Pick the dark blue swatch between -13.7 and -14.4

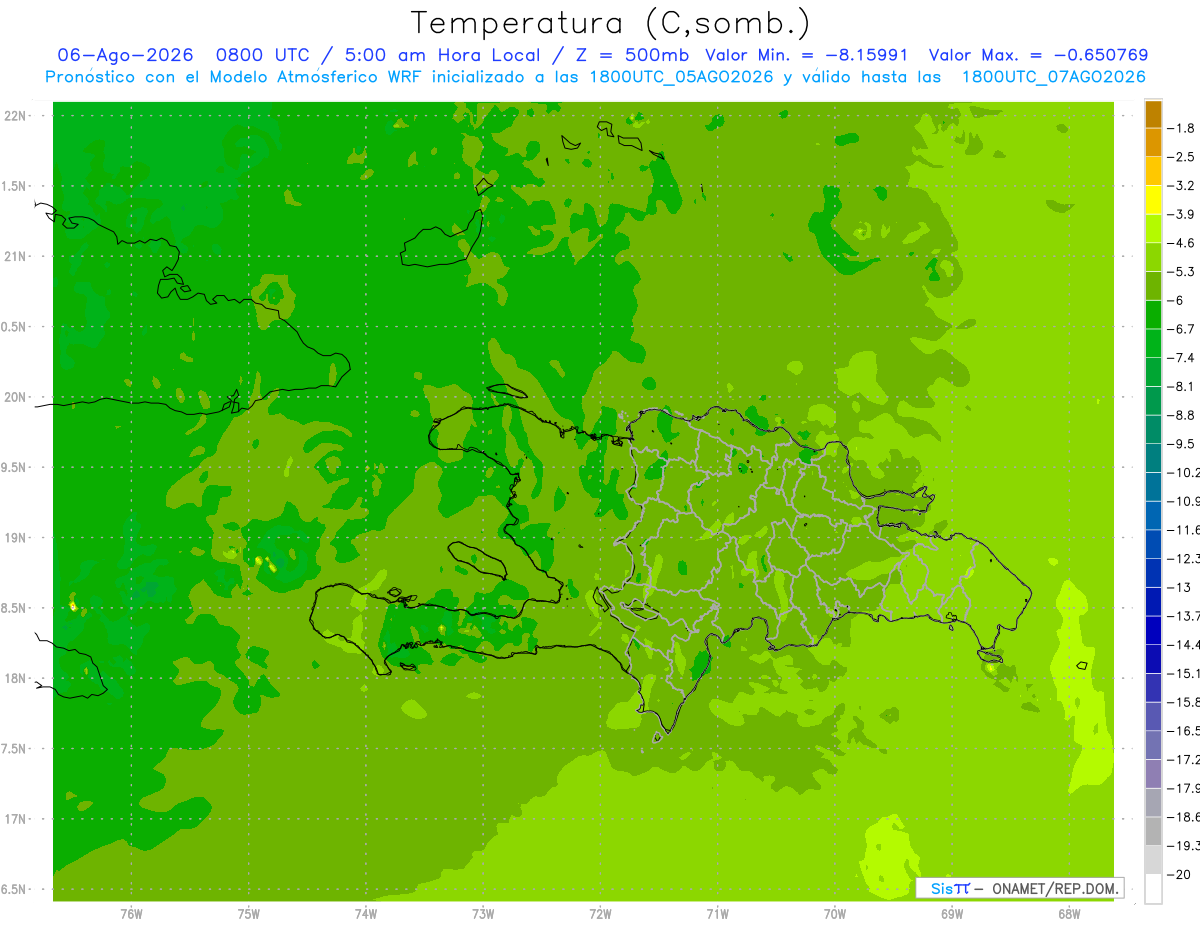[x=1153, y=630]
